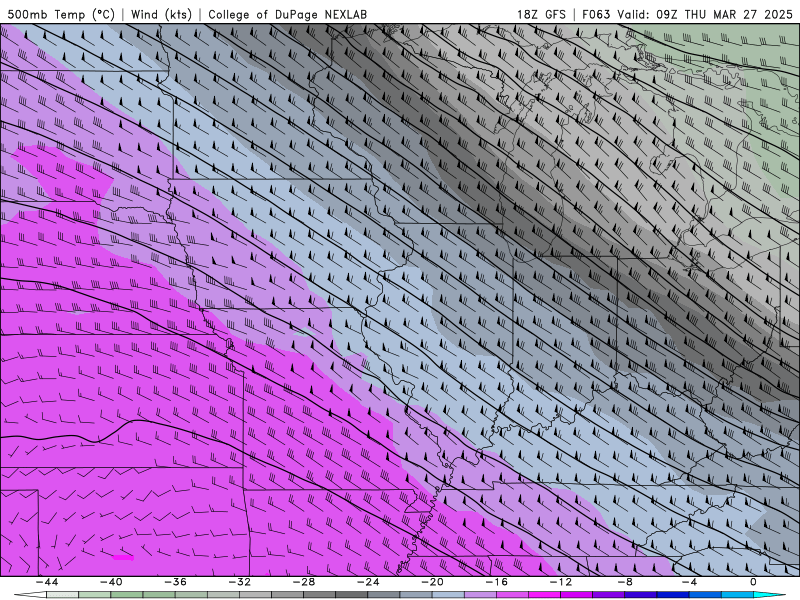Click the -32 label on the color scale
This screenshot has width=800, height=600.
240,582
